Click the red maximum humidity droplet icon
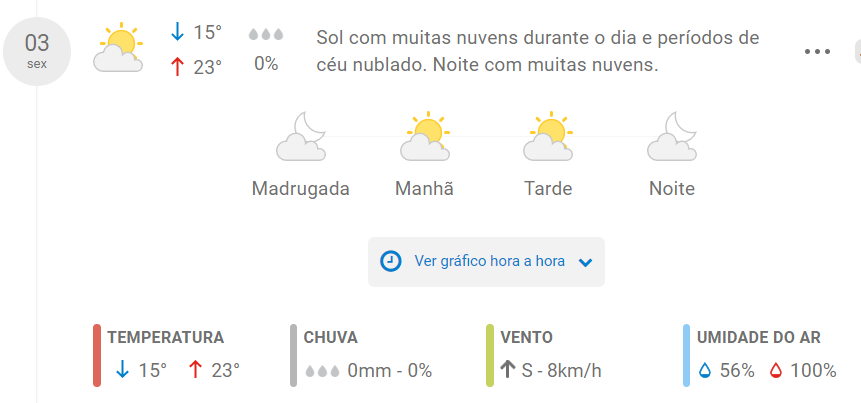 [x=775, y=371]
